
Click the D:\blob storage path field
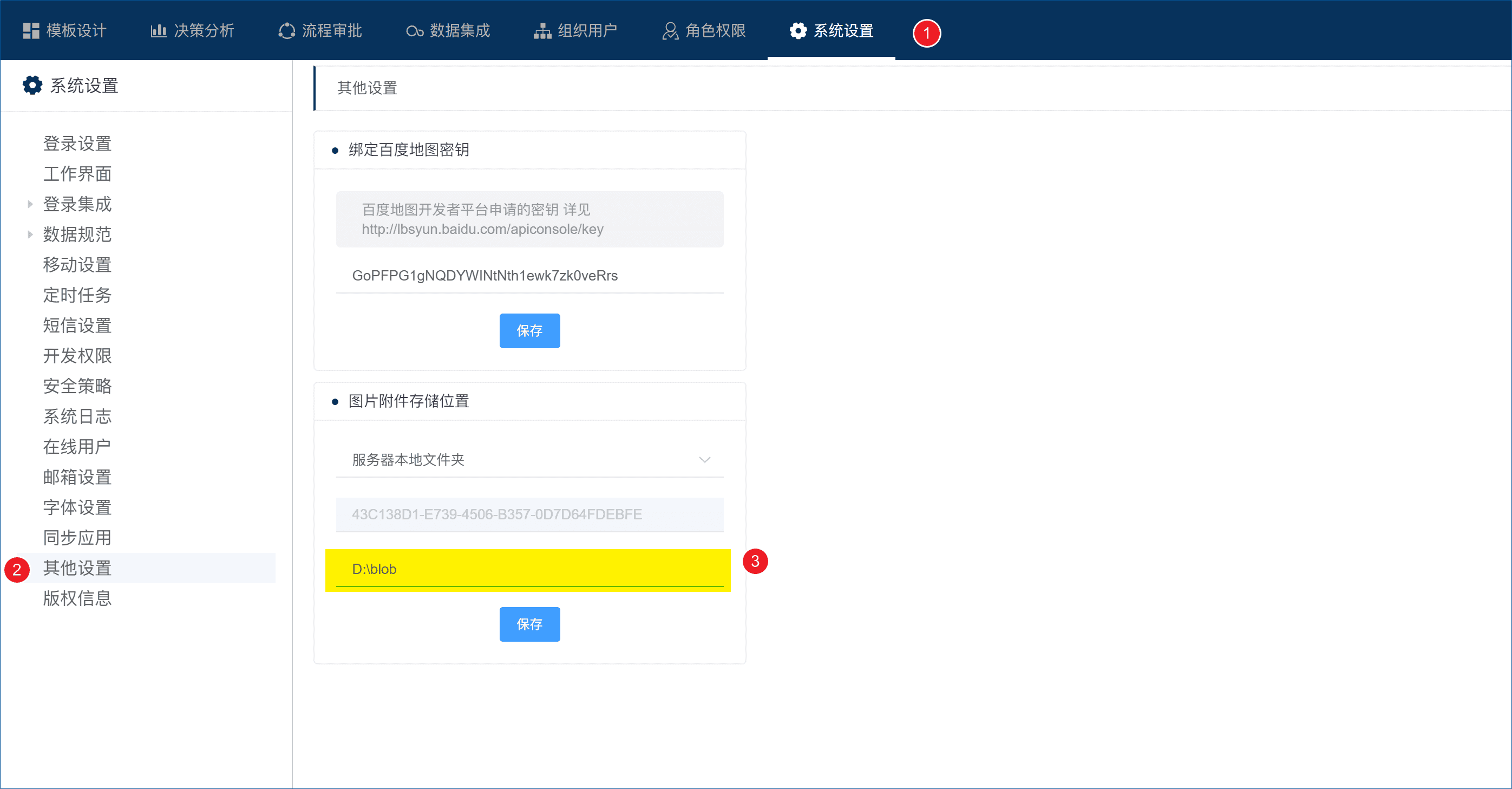[x=529, y=569]
